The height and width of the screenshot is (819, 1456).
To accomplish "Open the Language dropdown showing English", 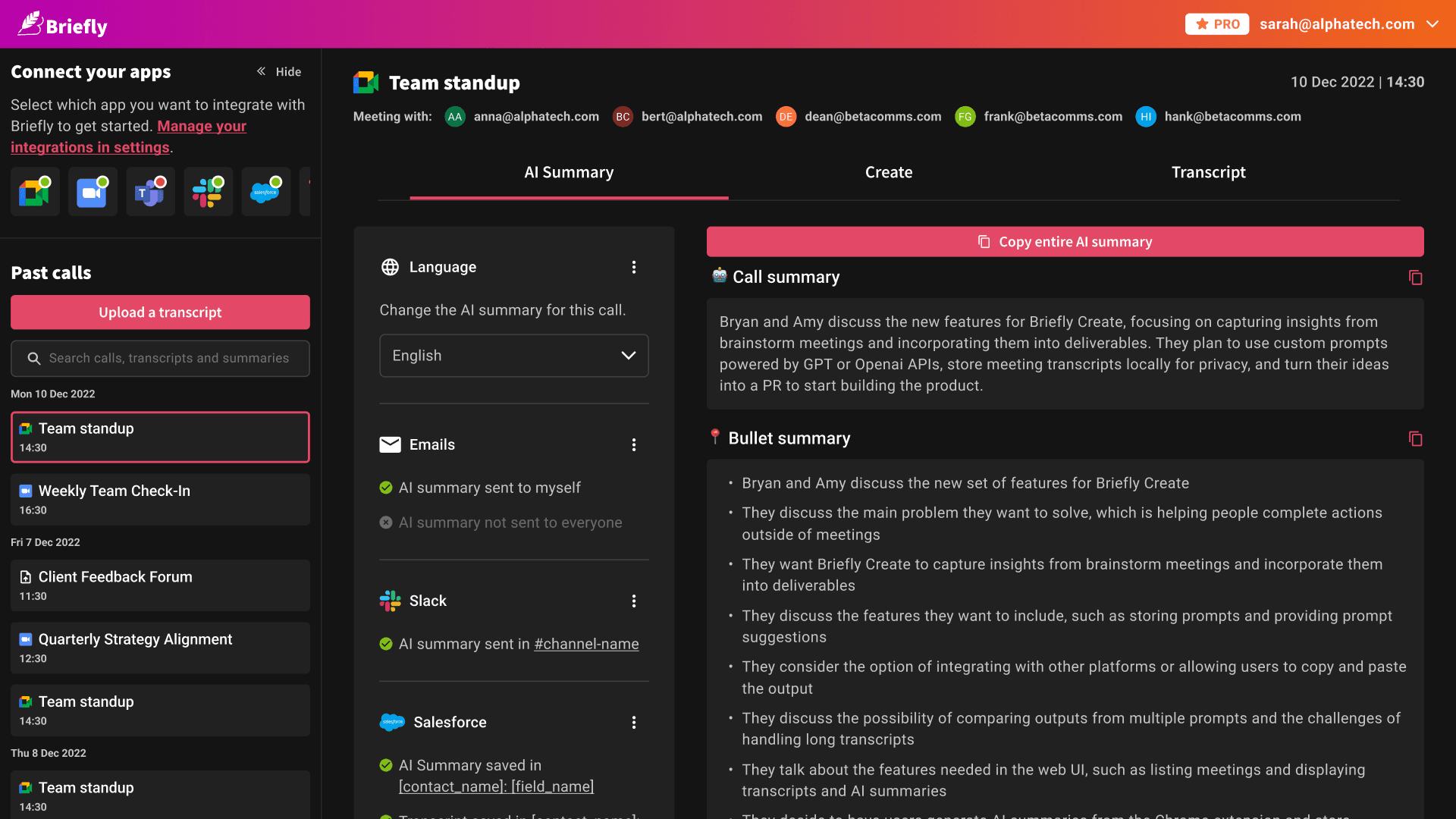I will point(513,356).
